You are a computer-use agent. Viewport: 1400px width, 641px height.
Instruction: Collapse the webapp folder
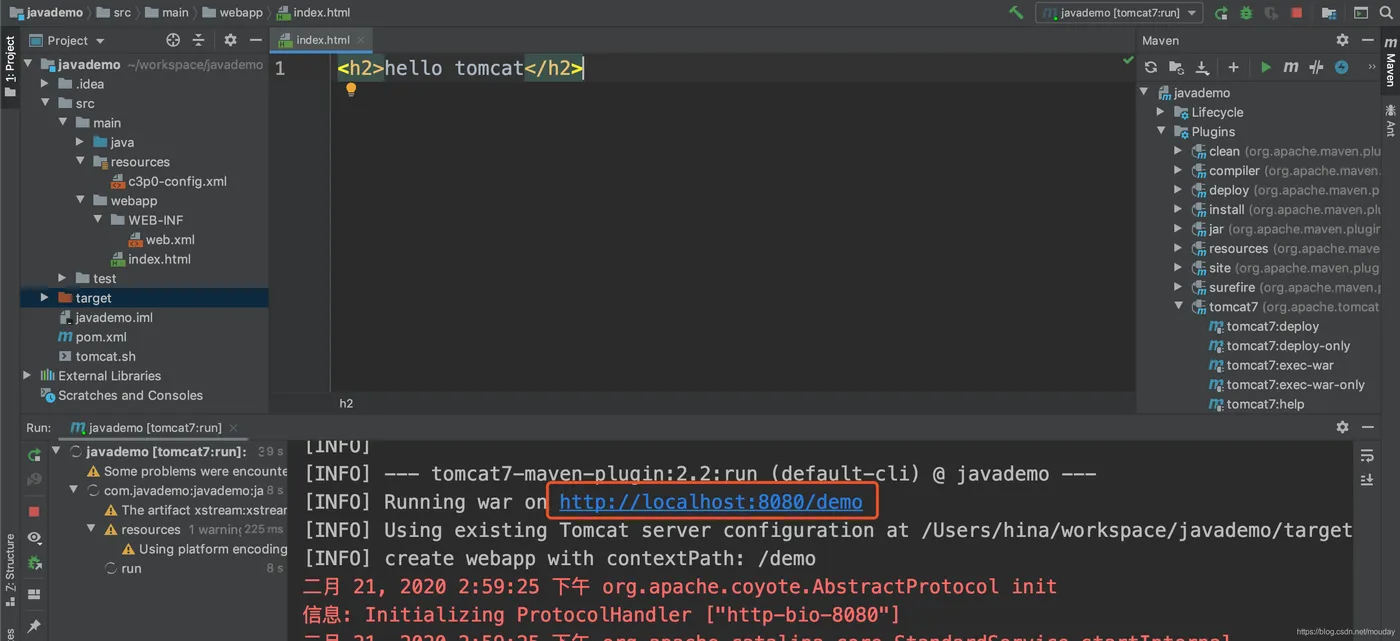(x=80, y=201)
